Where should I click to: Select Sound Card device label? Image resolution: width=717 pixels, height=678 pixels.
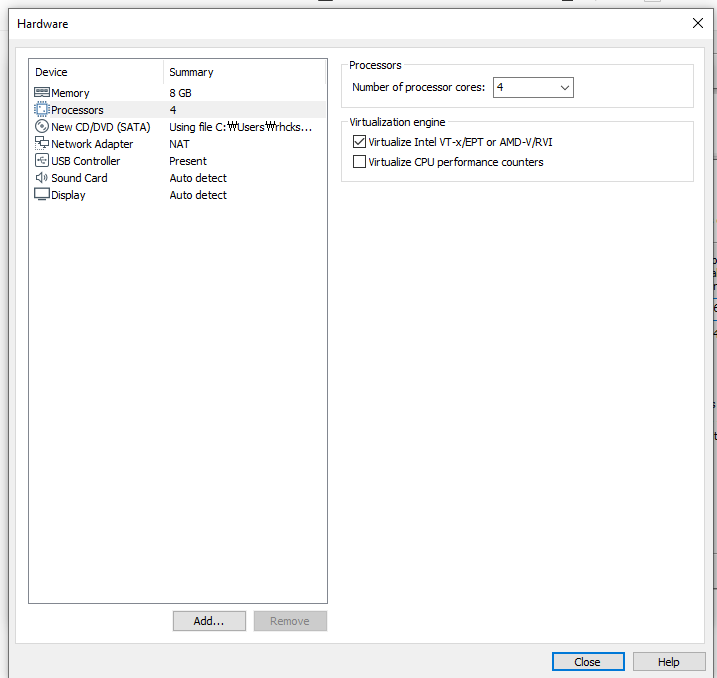(x=79, y=178)
